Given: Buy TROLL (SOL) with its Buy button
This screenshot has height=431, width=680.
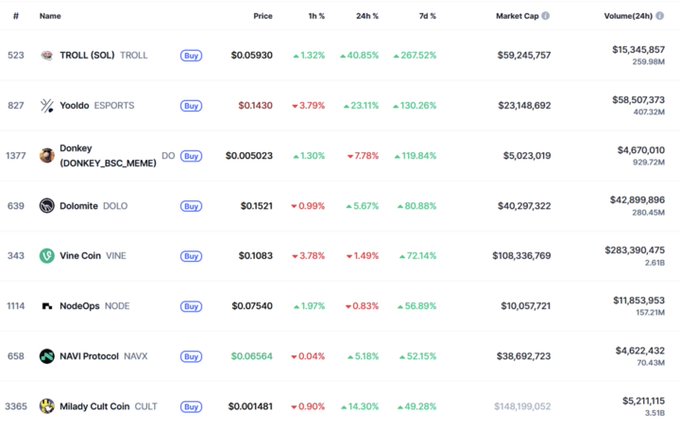Looking at the screenshot, I should [x=191, y=56].
